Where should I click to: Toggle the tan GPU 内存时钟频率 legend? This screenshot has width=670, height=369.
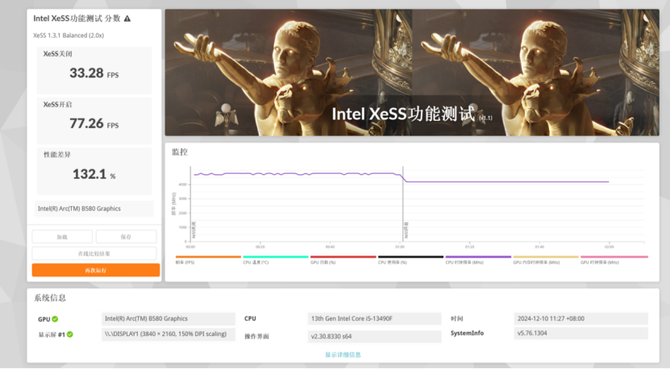[546, 260]
